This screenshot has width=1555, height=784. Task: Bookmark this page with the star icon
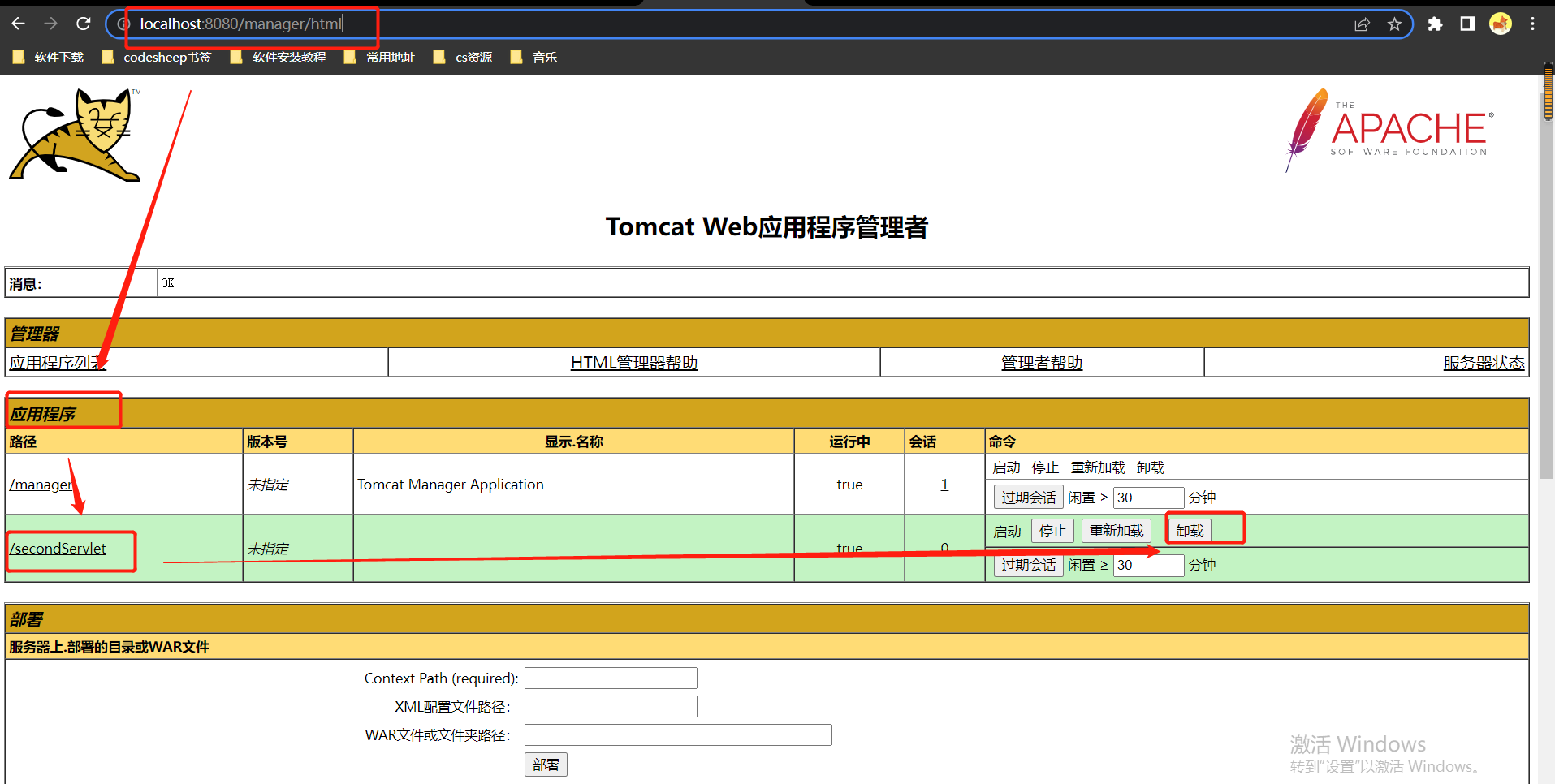coord(1394,24)
